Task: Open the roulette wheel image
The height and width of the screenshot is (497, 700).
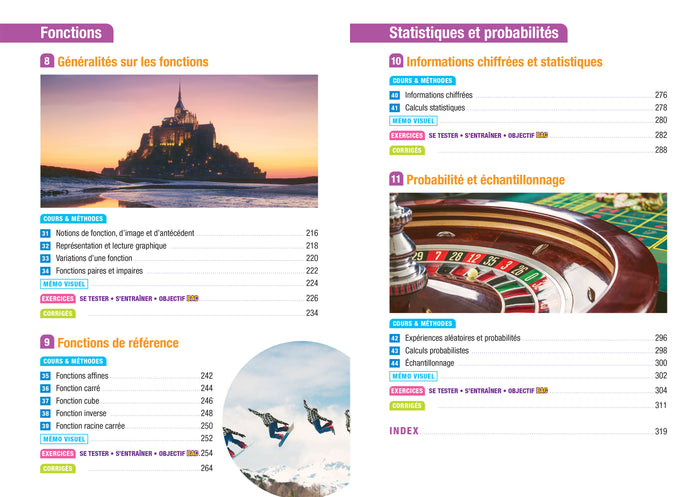Action: point(528,253)
